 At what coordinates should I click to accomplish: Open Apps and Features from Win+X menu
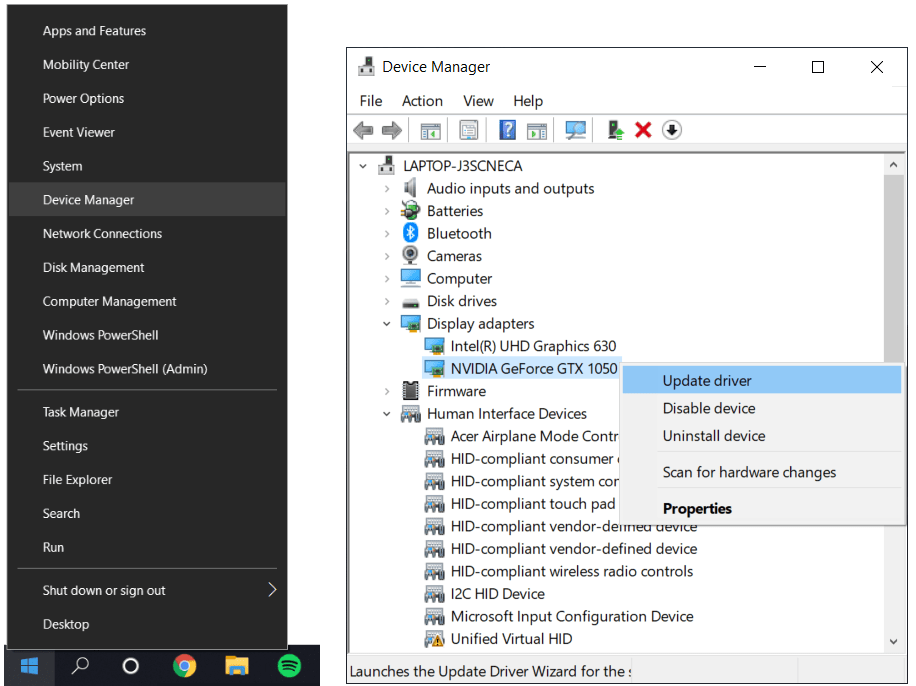pyautogui.click(x=147, y=31)
